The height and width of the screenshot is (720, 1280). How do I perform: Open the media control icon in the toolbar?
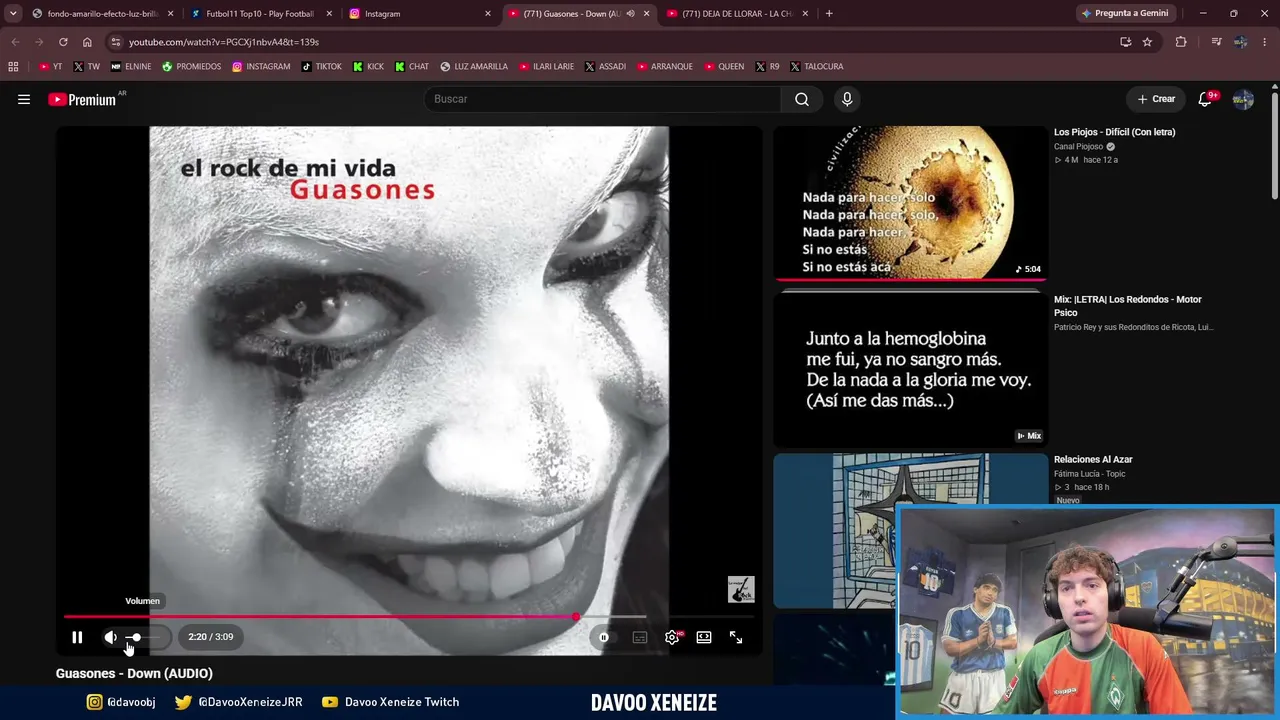pyautogui.click(x=1216, y=42)
